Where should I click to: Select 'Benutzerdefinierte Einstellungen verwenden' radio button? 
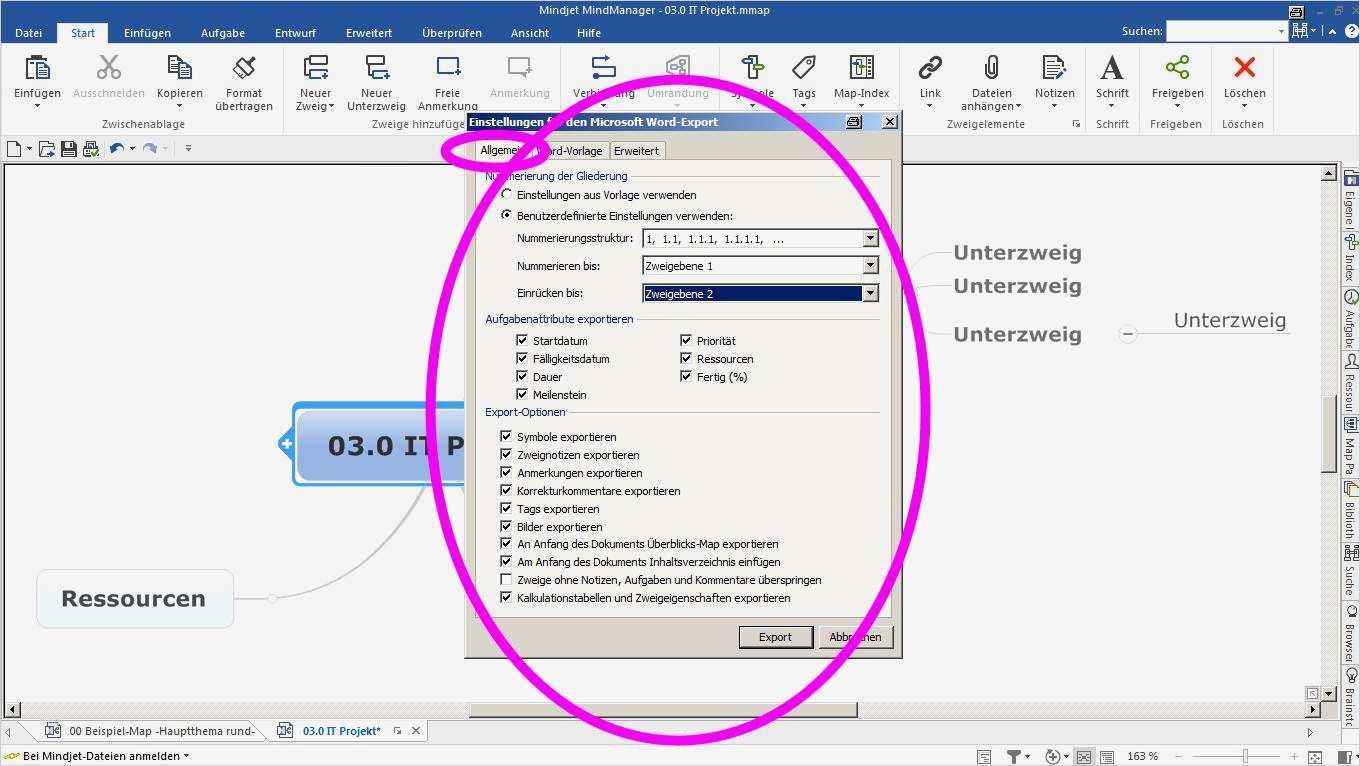506,215
